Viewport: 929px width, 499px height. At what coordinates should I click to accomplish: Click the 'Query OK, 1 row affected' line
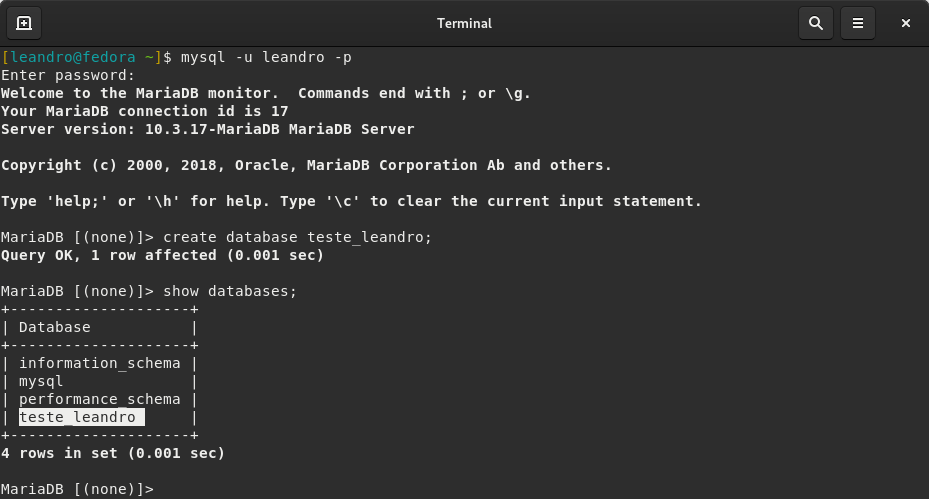(162, 255)
